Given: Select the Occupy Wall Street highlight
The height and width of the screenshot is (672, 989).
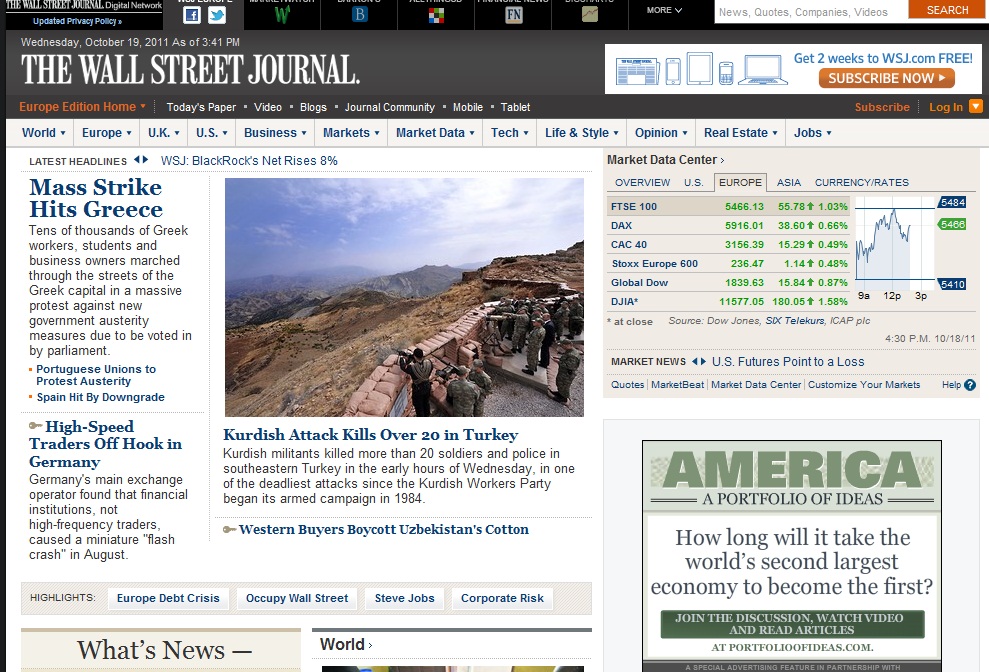Looking at the screenshot, I should [x=297, y=598].
